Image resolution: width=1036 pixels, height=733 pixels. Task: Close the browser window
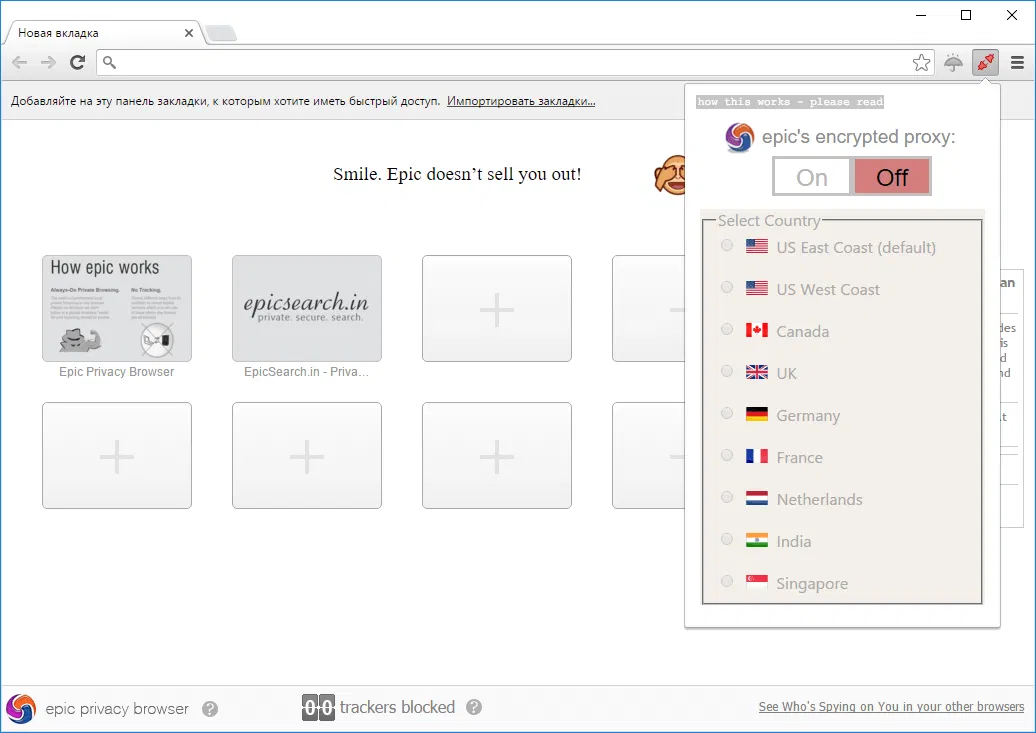pyautogui.click(x=1012, y=15)
